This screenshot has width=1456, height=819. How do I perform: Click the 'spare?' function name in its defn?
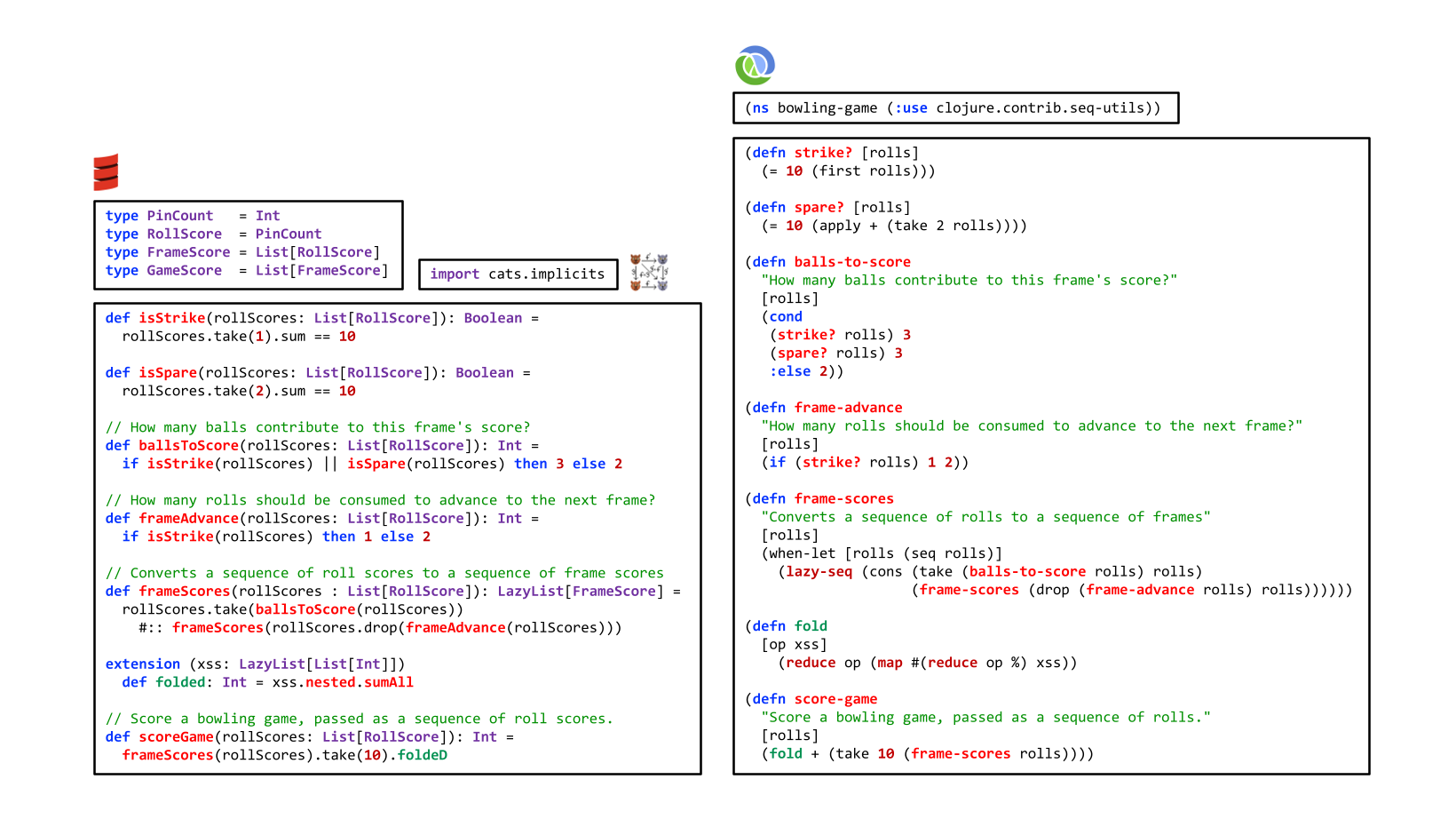pos(819,208)
